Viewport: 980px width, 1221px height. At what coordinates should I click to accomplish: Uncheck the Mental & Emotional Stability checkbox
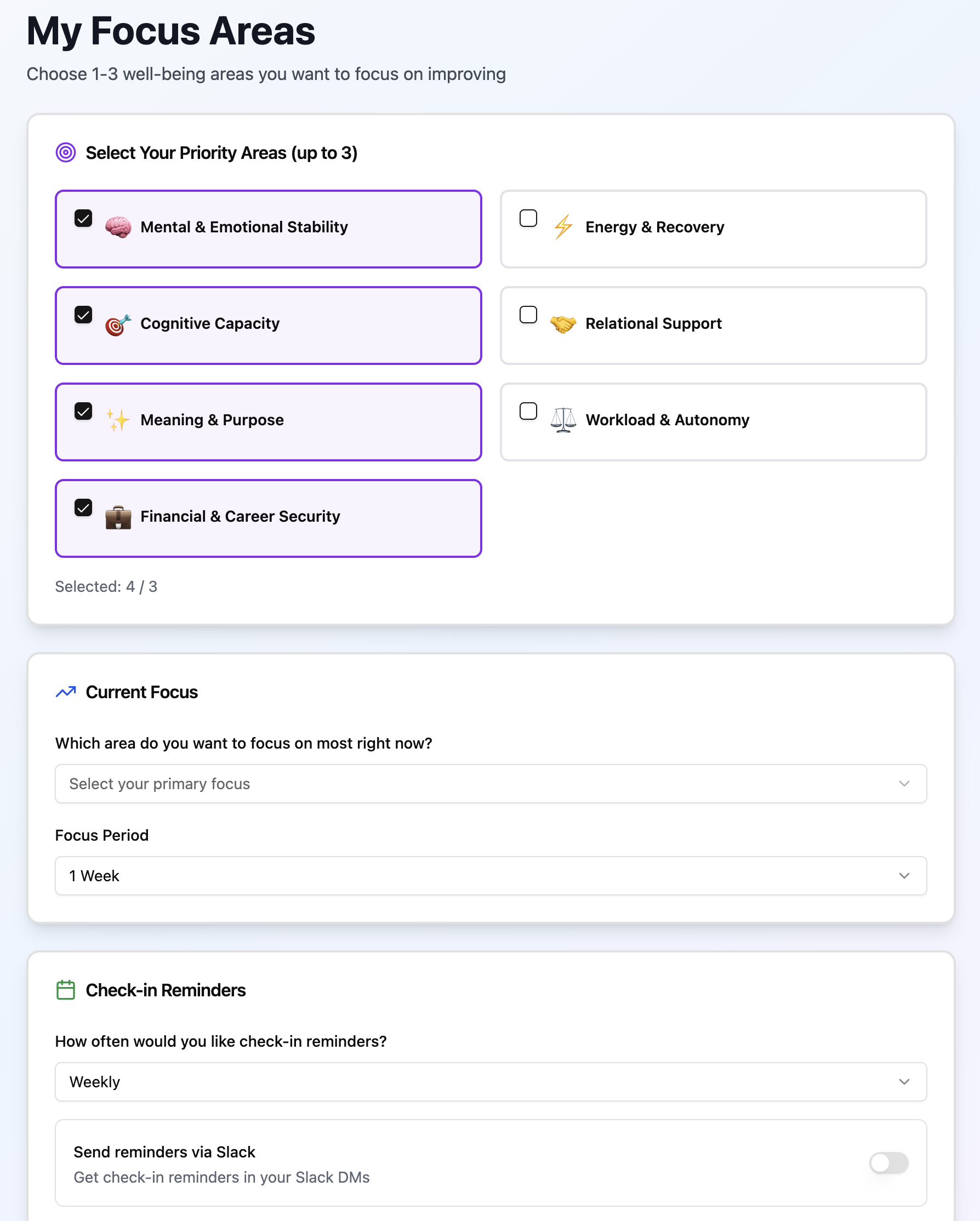[83, 219]
